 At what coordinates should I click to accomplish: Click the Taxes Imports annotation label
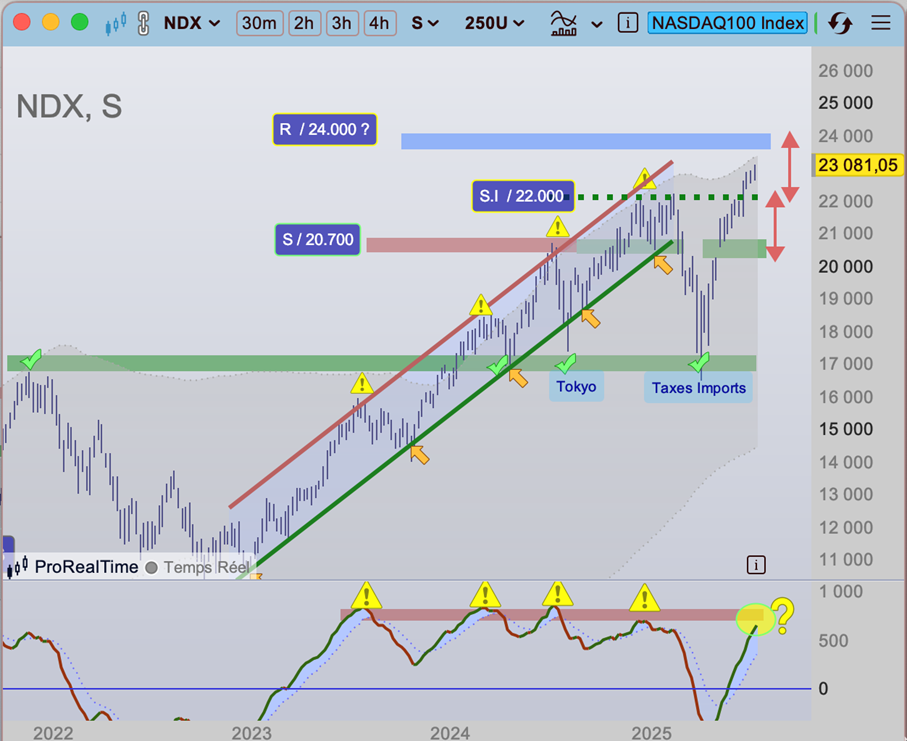(699, 388)
